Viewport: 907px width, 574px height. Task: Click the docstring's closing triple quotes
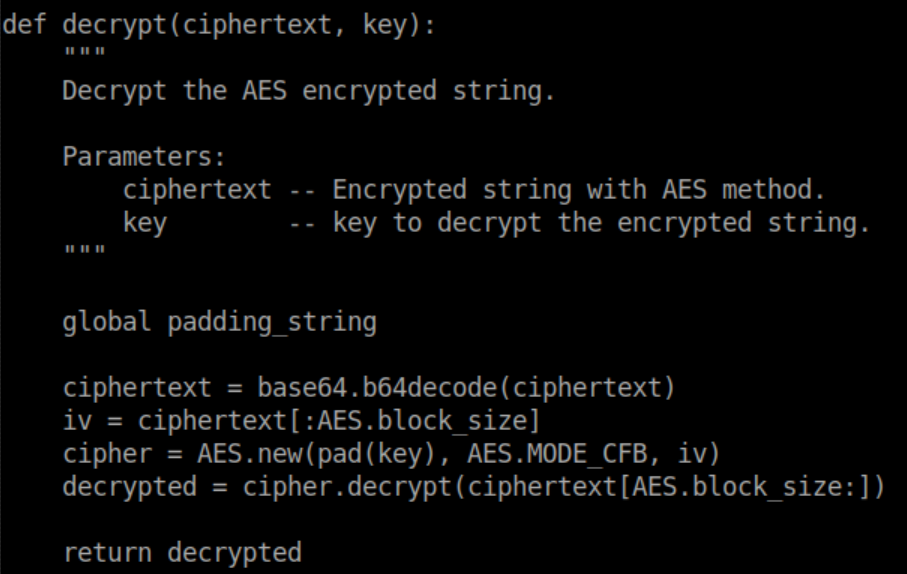point(78,250)
